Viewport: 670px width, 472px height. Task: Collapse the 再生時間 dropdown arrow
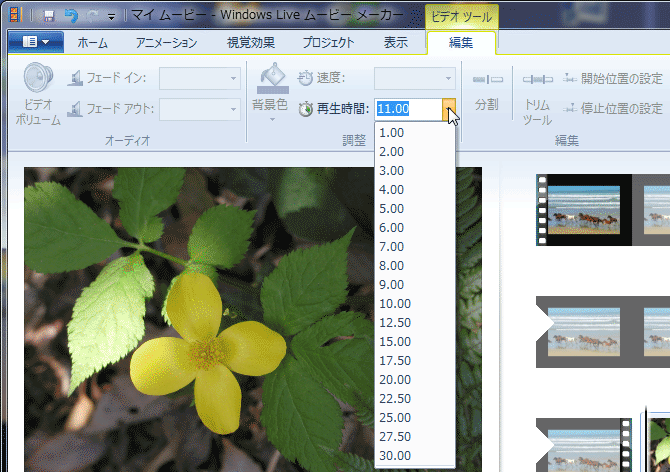coord(450,109)
